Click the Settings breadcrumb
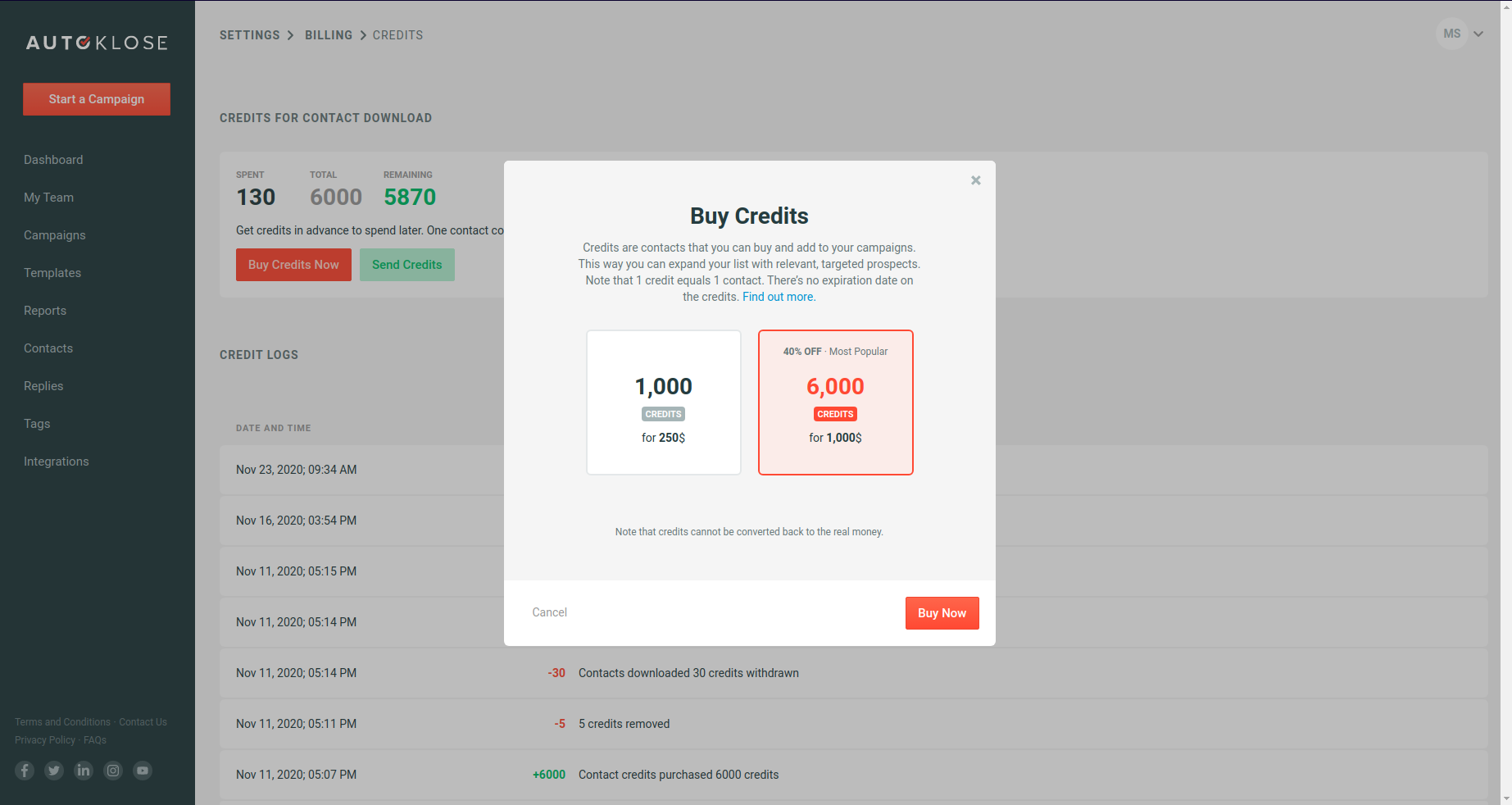The width and height of the screenshot is (1512, 805). pyautogui.click(x=250, y=35)
